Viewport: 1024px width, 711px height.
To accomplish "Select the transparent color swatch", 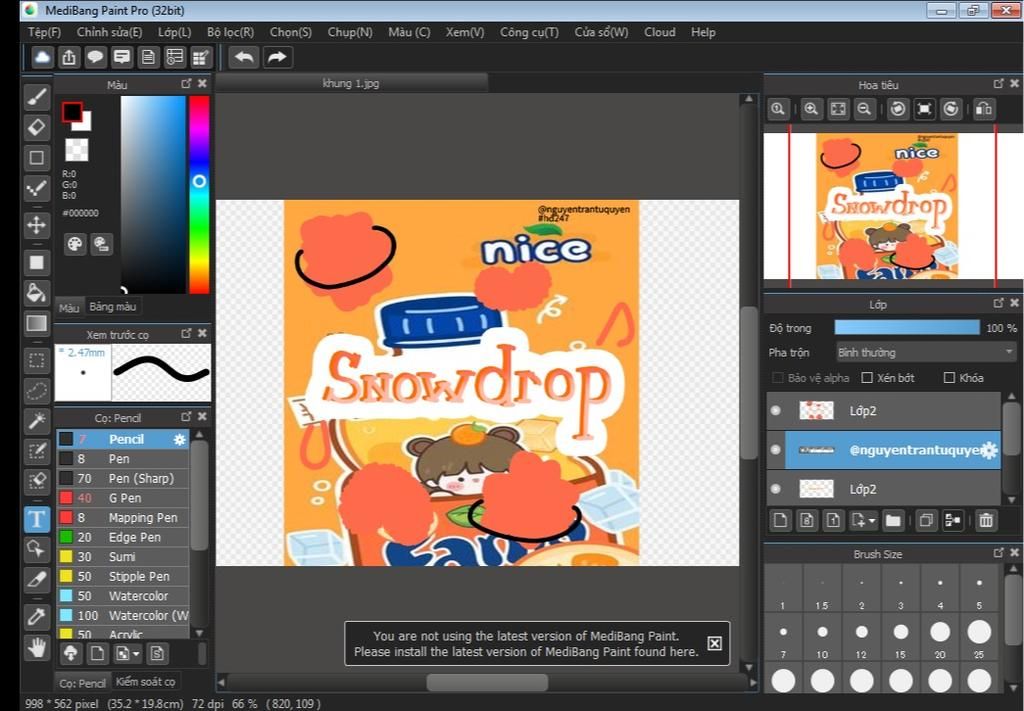I will tap(77, 150).
